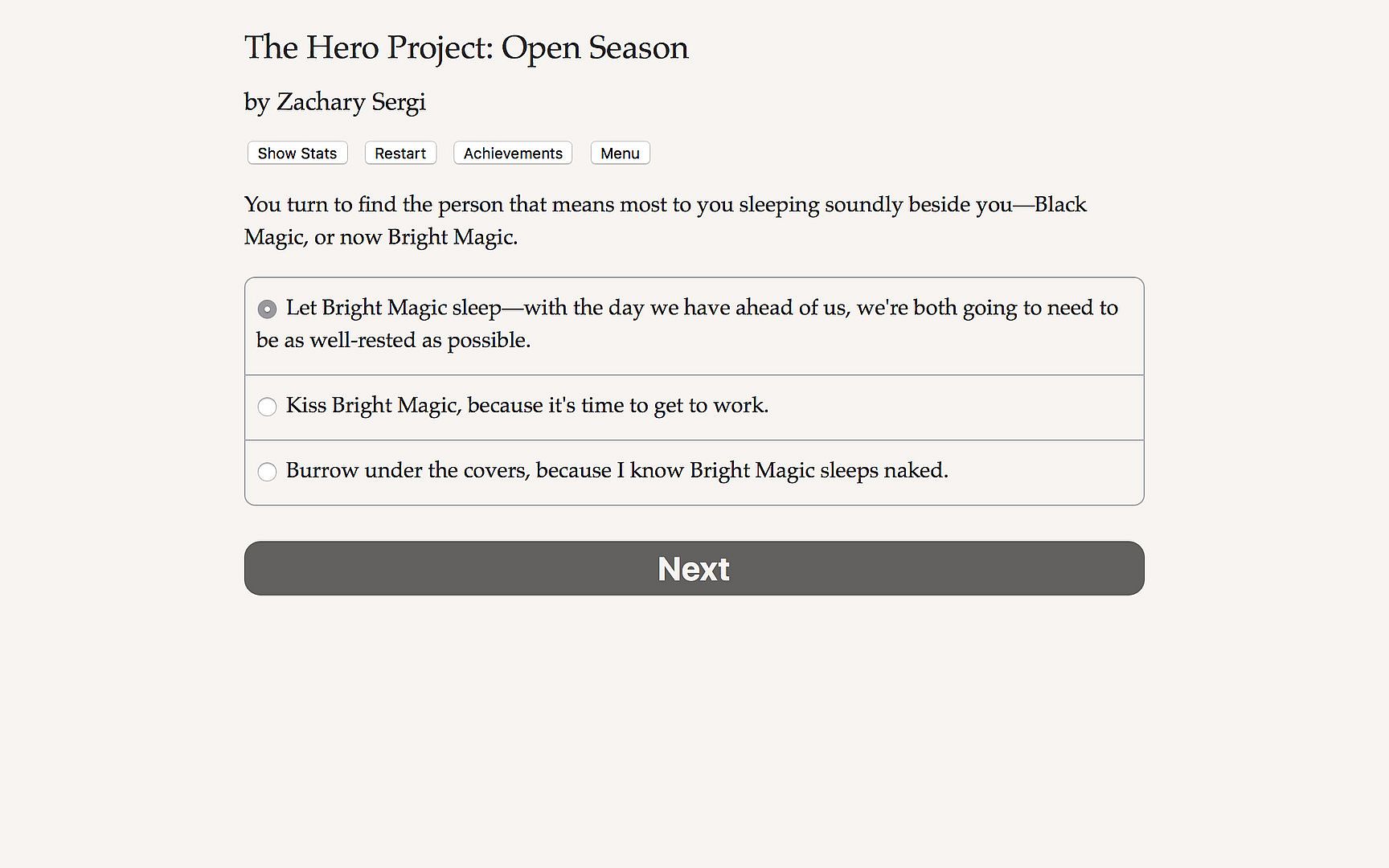Click the "Let Bright Magic sleep" option text

[x=393, y=308]
